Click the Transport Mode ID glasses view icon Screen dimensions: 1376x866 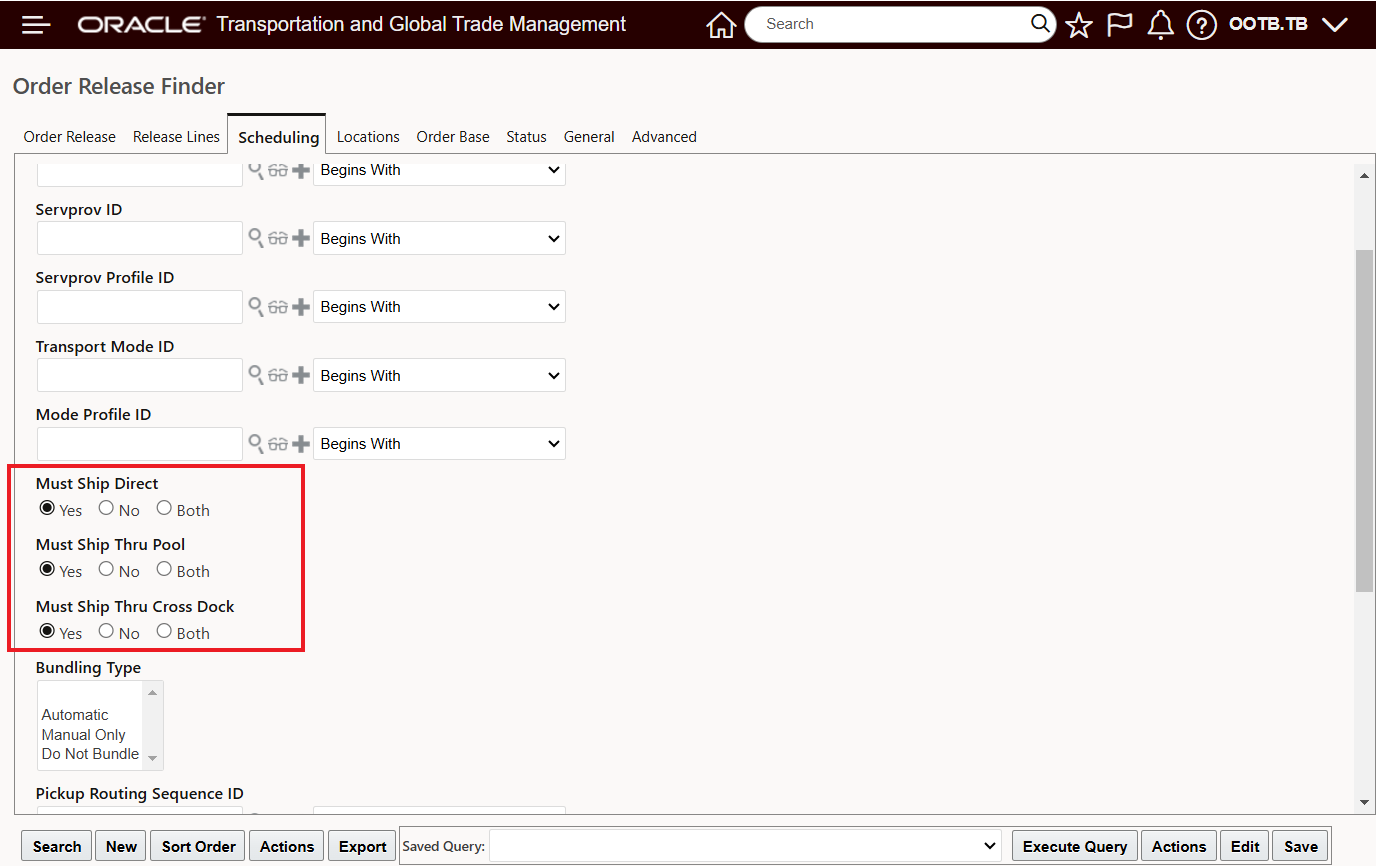coord(278,376)
